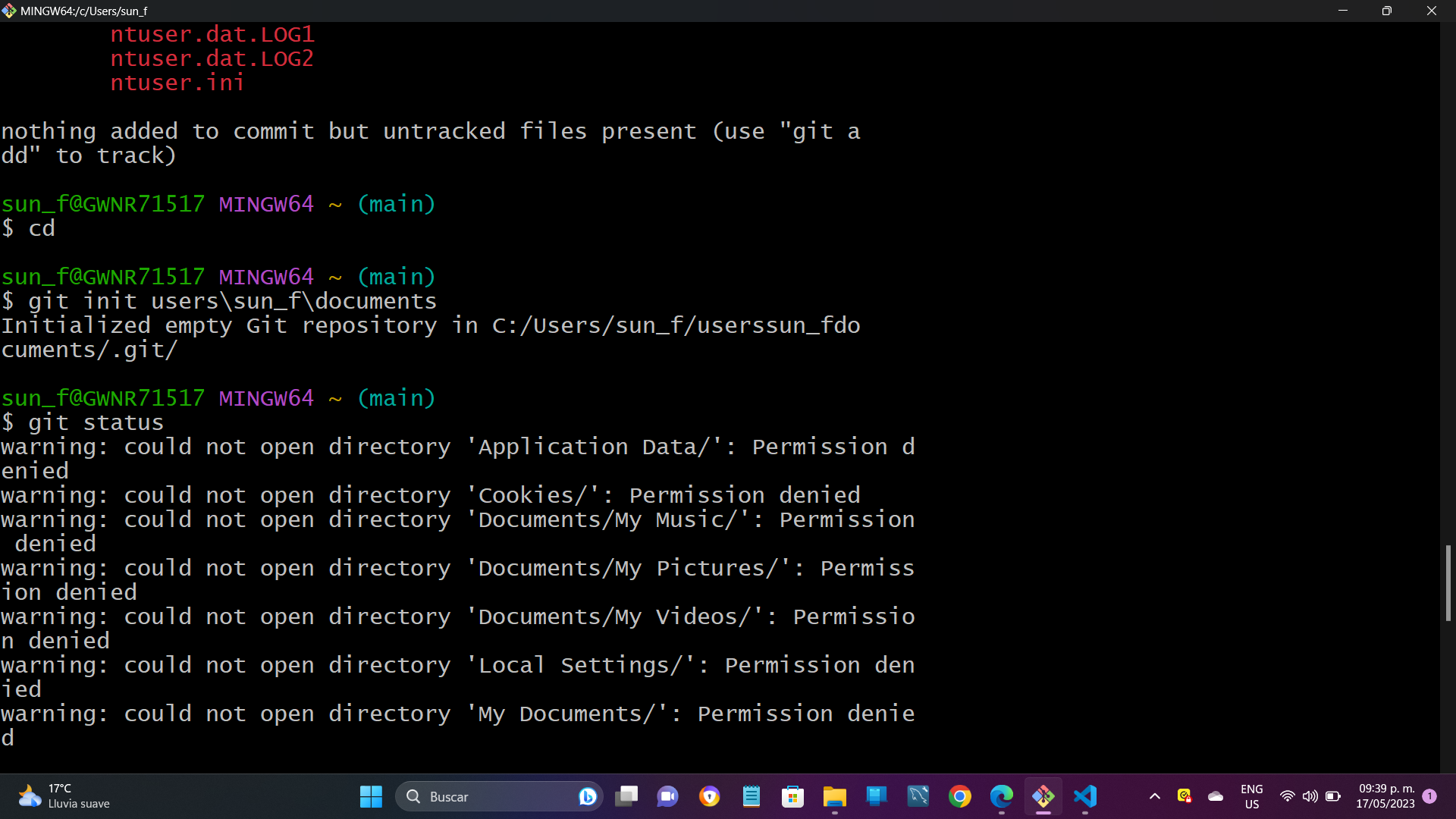Open Microsoft Store from the taskbar
Screen dimensions: 1456x819
(793, 796)
